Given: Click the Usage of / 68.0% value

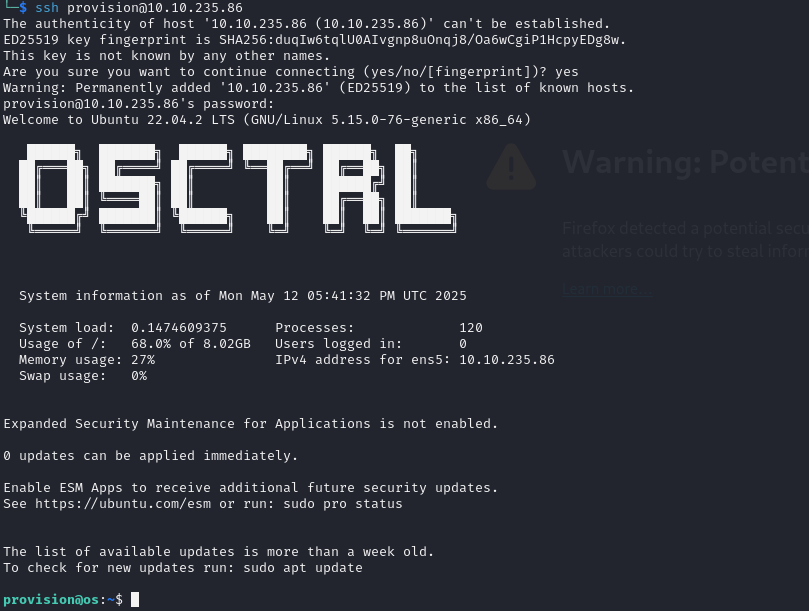Looking at the screenshot, I should click(x=191, y=344).
